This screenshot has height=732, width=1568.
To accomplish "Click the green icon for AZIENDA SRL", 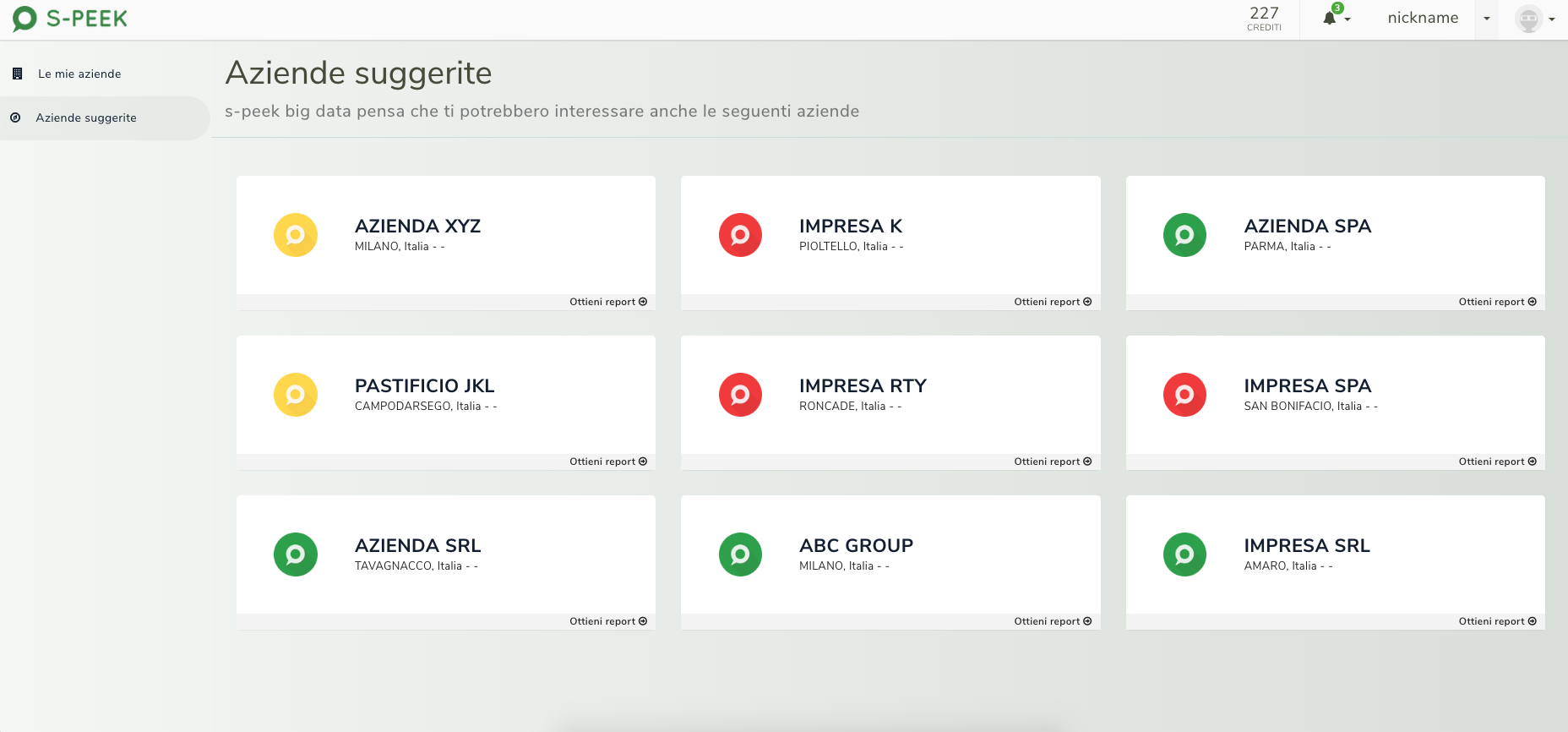I will 296,554.
